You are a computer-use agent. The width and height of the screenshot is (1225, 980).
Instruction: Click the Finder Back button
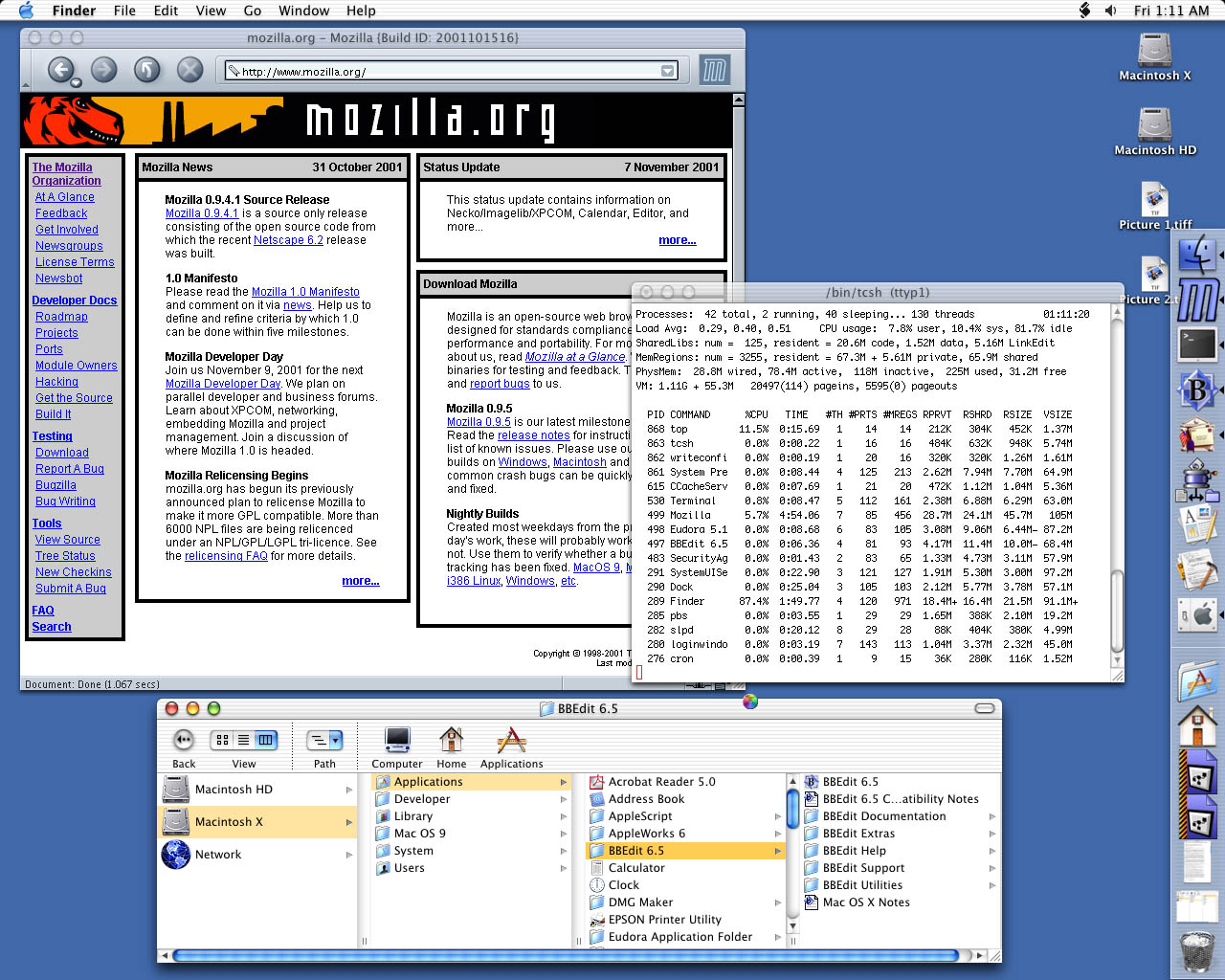pos(184,740)
